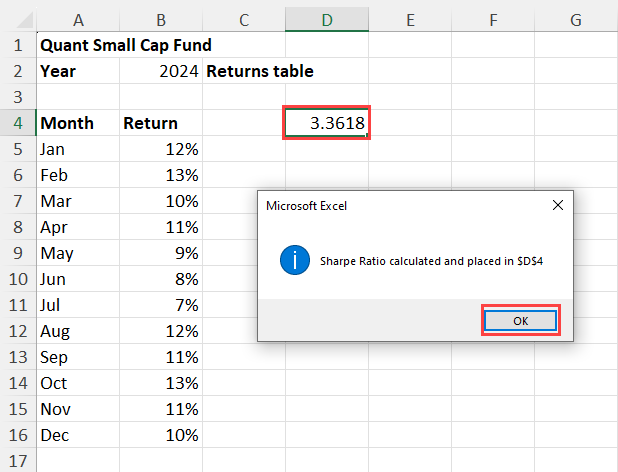
Task: Select column D header
Action: (x=327, y=20)
